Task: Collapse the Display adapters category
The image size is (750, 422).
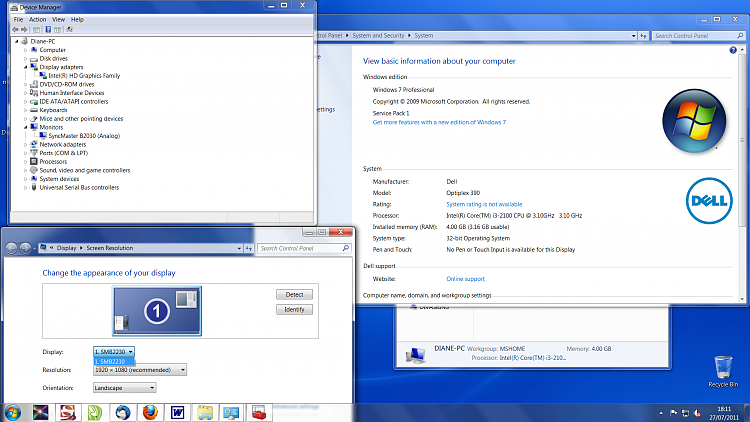Action: point(25,67)
